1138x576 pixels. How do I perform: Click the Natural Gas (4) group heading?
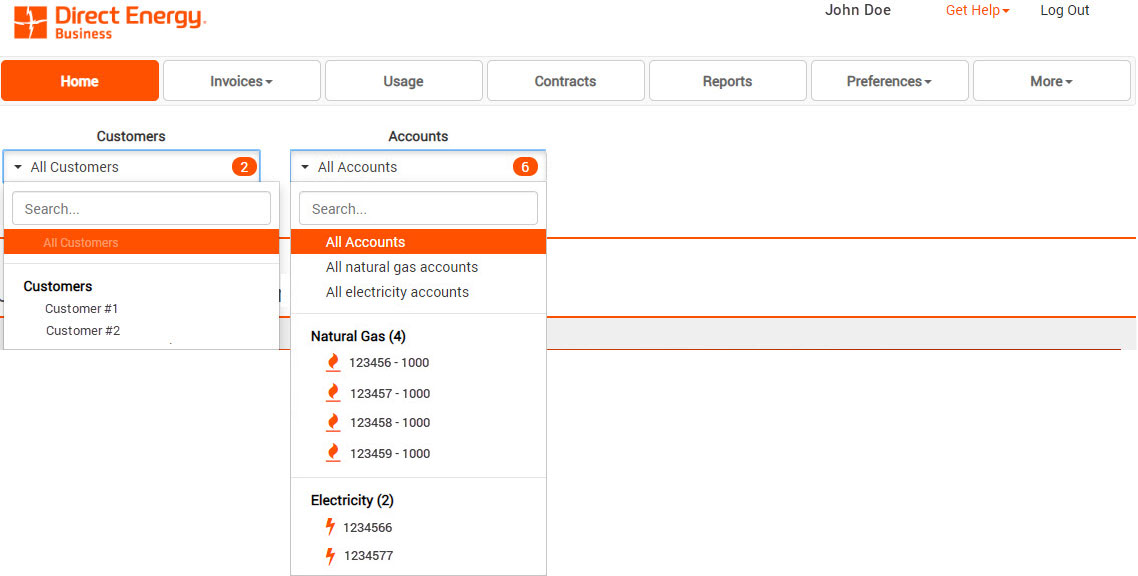[359, 337]
